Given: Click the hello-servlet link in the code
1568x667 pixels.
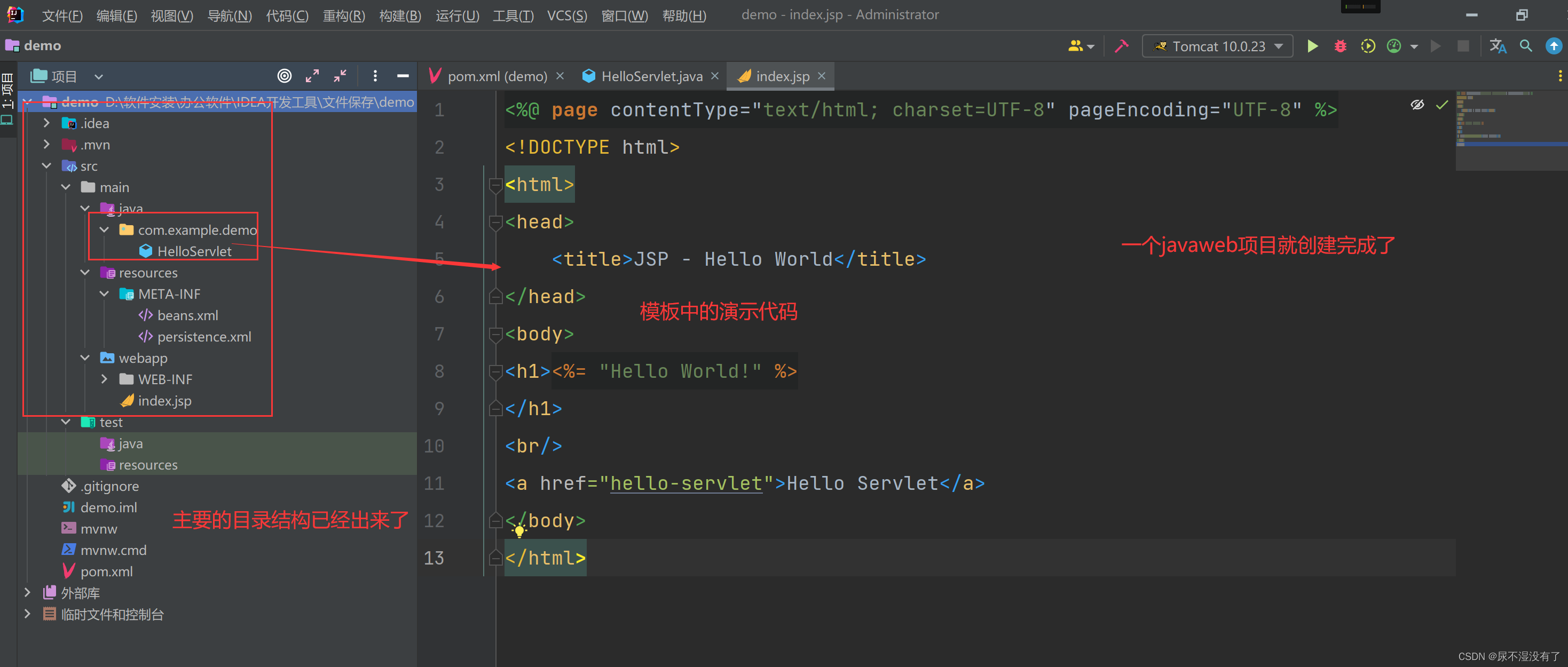Looking at the screenshot, I should click(686, 483).
